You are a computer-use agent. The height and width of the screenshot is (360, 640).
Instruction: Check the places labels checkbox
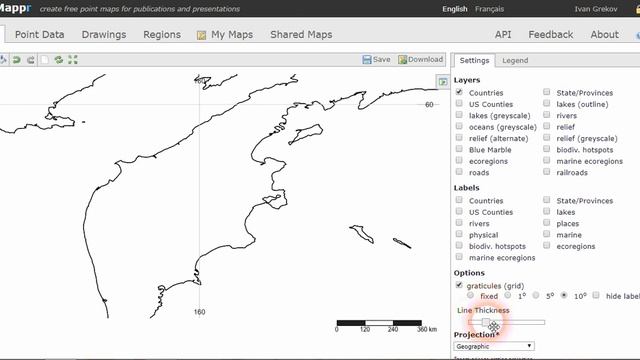[x=547, y=222]
